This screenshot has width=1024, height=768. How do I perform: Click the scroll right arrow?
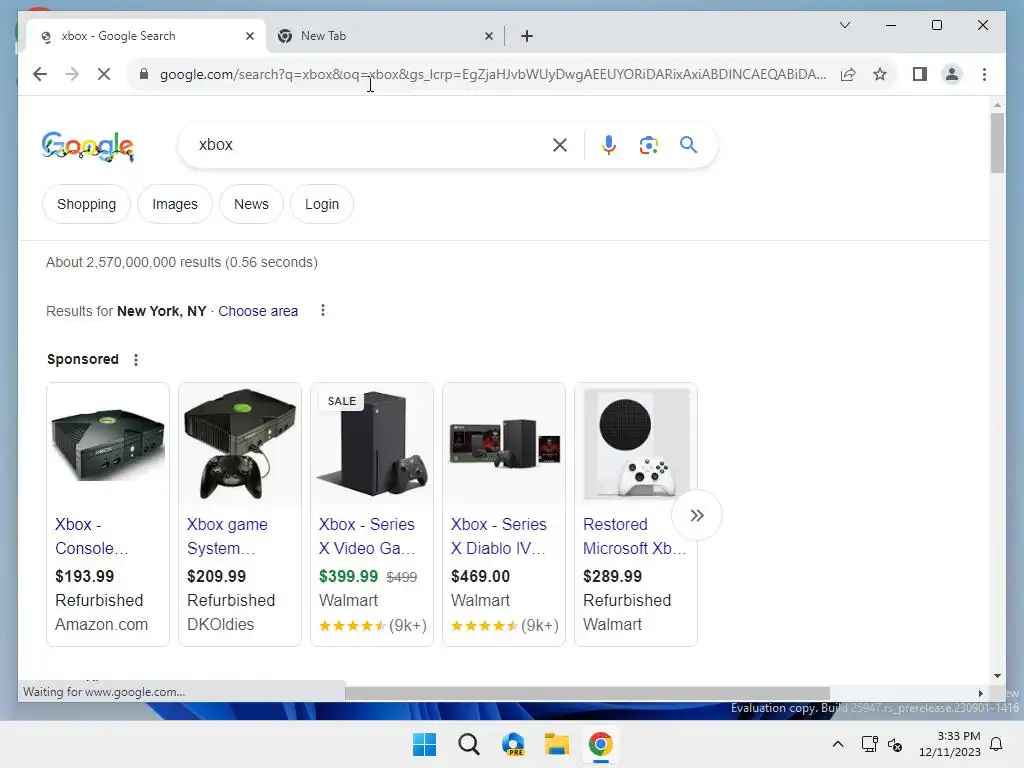coord(980,693)
